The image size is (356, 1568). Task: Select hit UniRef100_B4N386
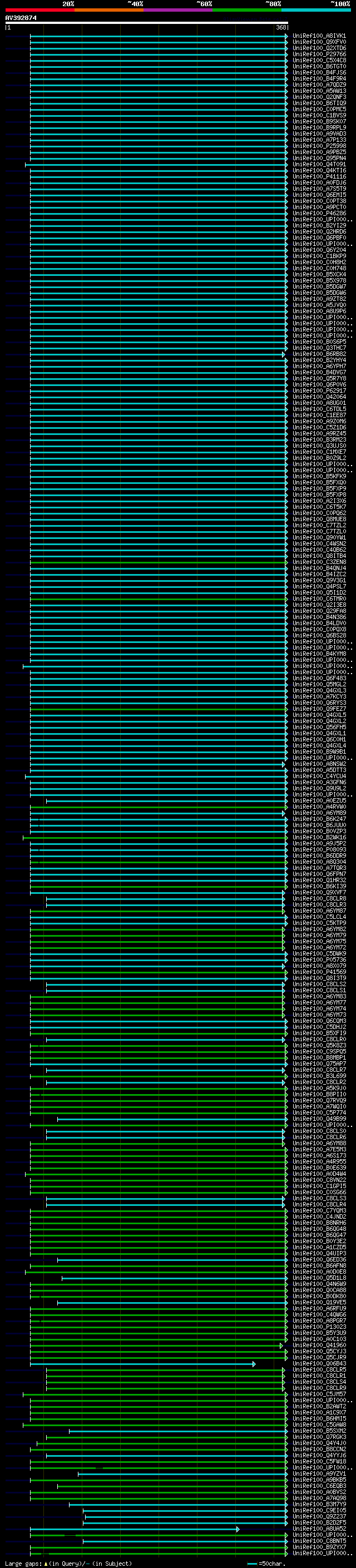319,617
